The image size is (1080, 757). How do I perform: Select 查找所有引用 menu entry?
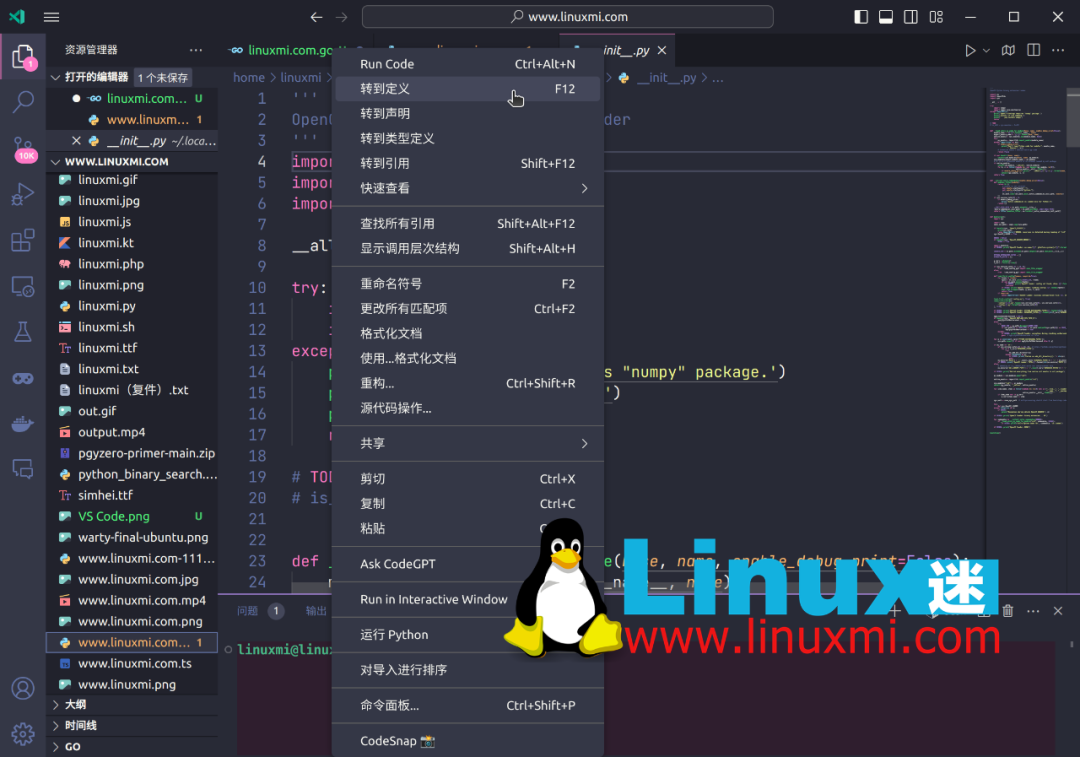click(x=468, y=224)
